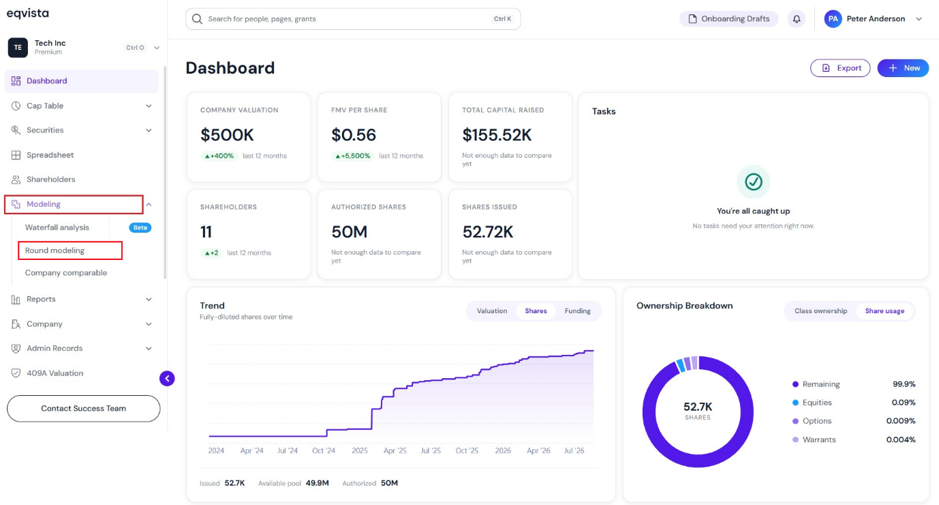Expand the Reports section chevron

tap(149, 300)
